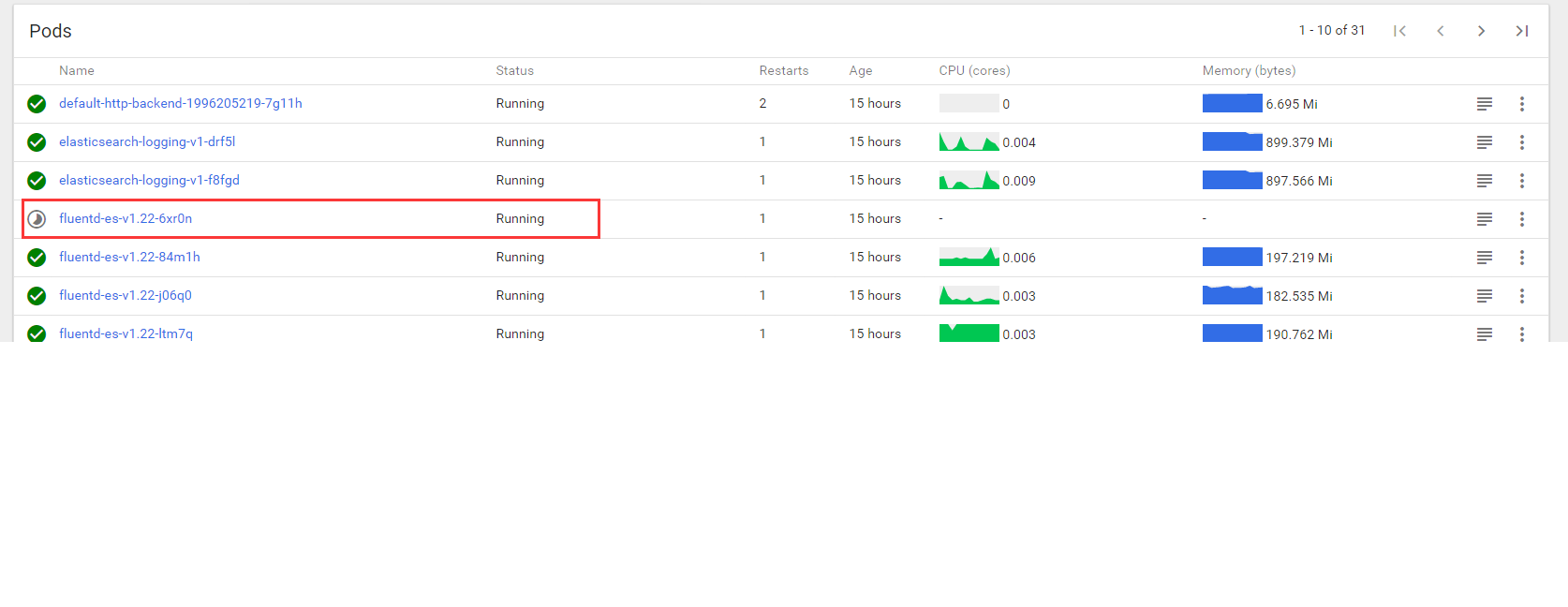Screen dimensions: 1568x607
Task: Open logs icon for fluentd-es-v1.22-j06q0
Action: [x=1485, y=296]
